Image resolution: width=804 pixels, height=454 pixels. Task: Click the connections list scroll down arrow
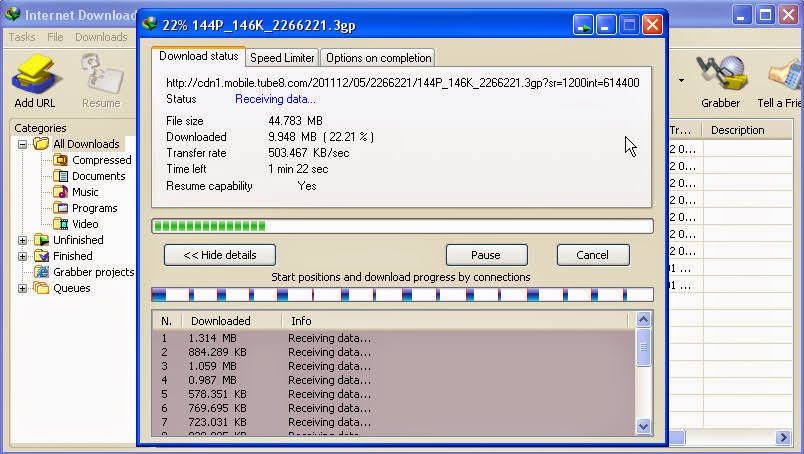pyautogui.click(x=644, y=426)
